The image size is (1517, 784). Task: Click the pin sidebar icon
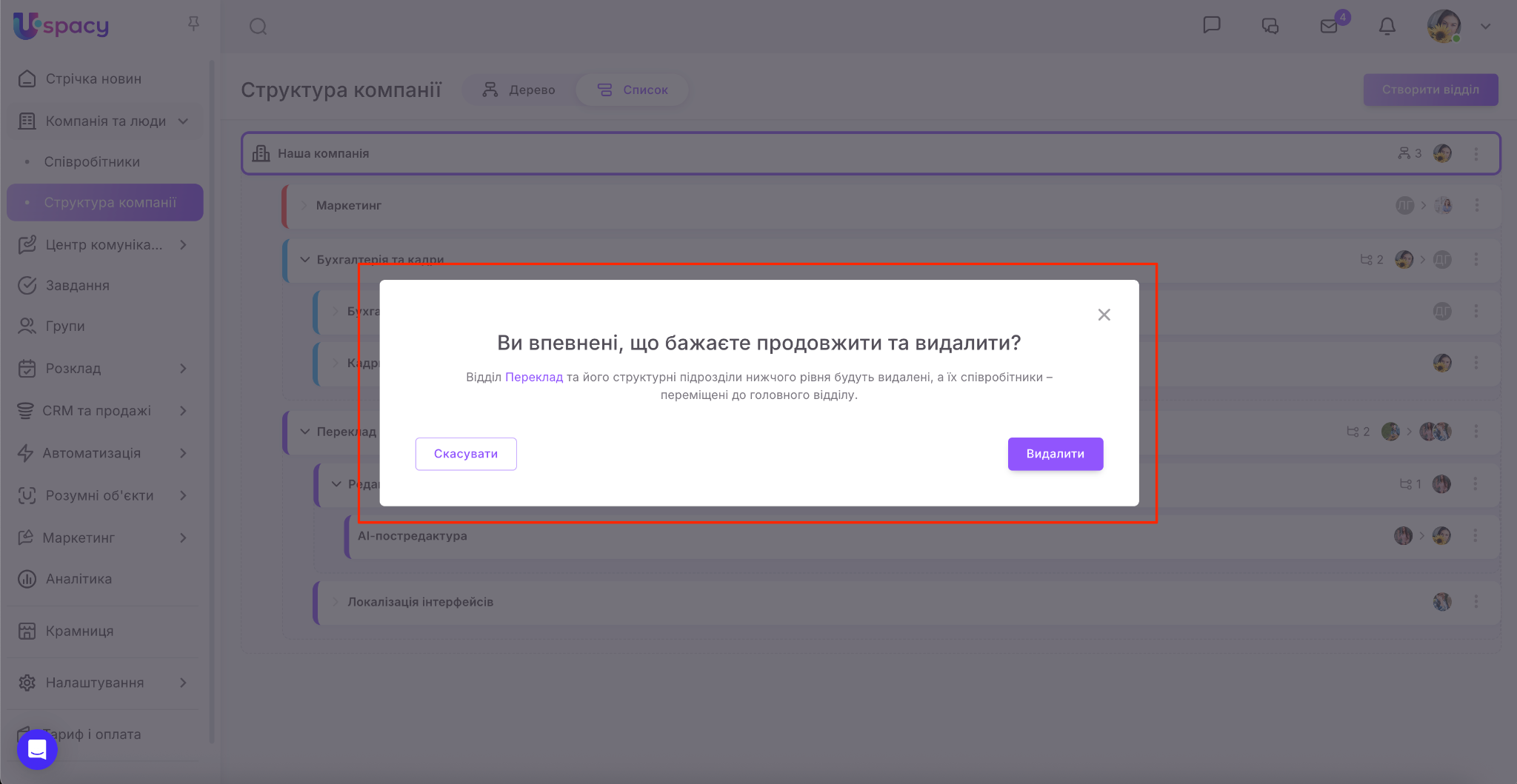tap(193, 24)
